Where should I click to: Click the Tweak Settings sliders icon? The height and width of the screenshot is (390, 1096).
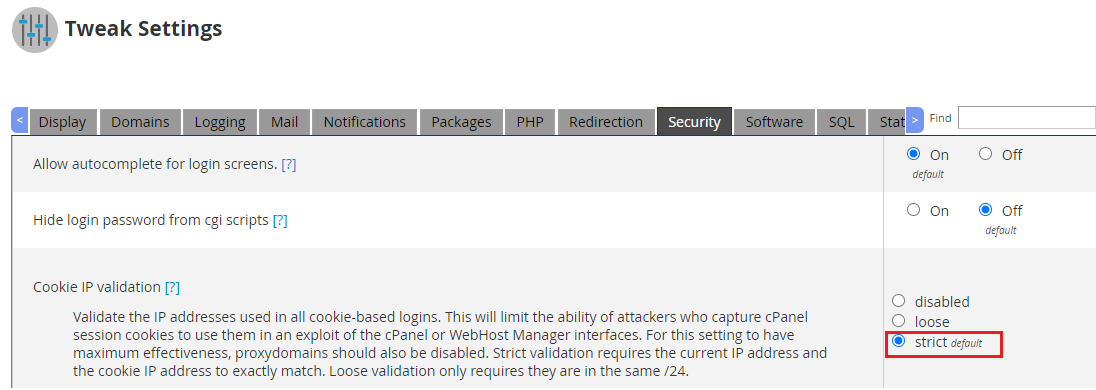click(35, 30)
